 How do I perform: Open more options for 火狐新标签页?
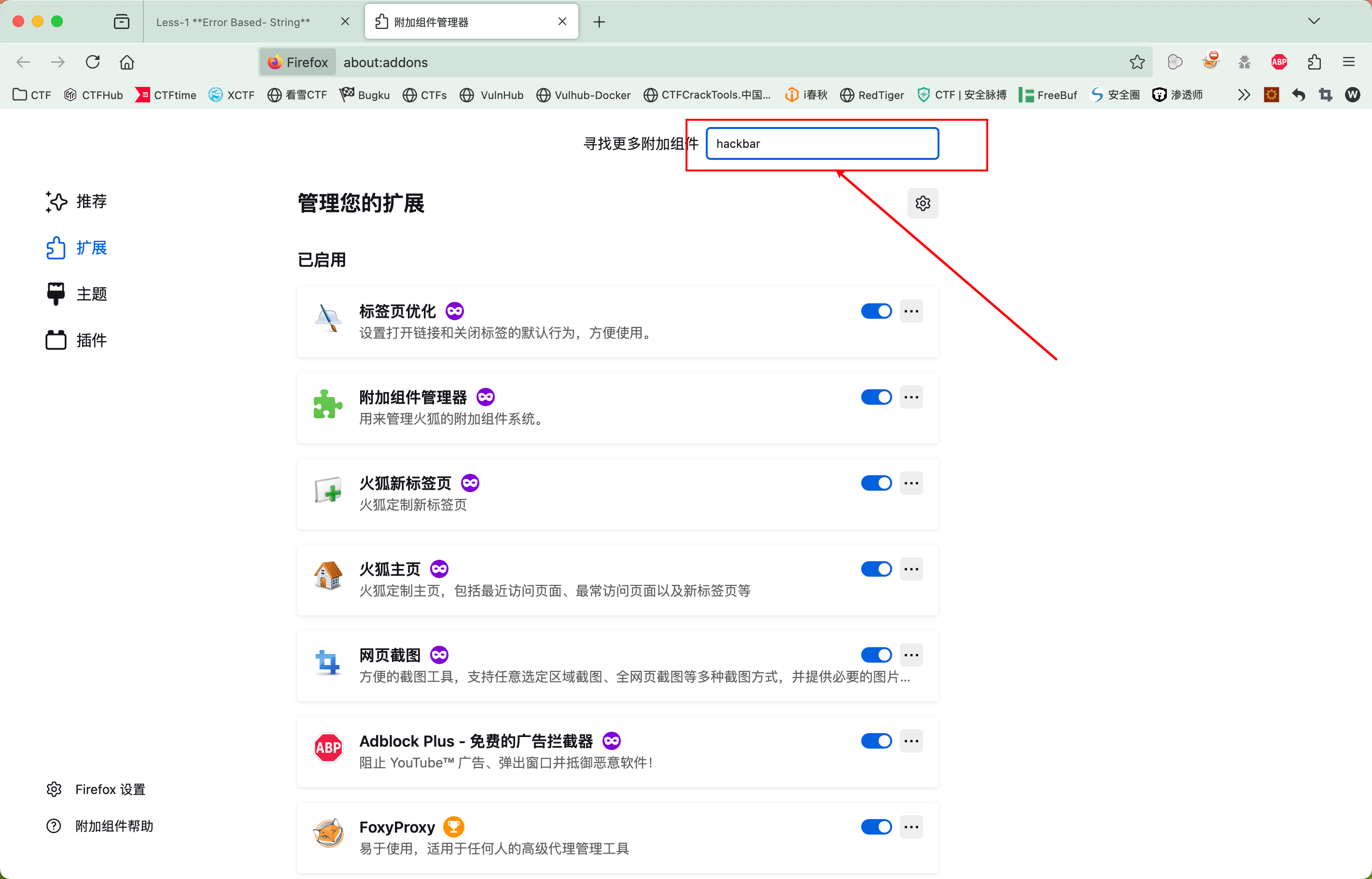tap(911, 483)
